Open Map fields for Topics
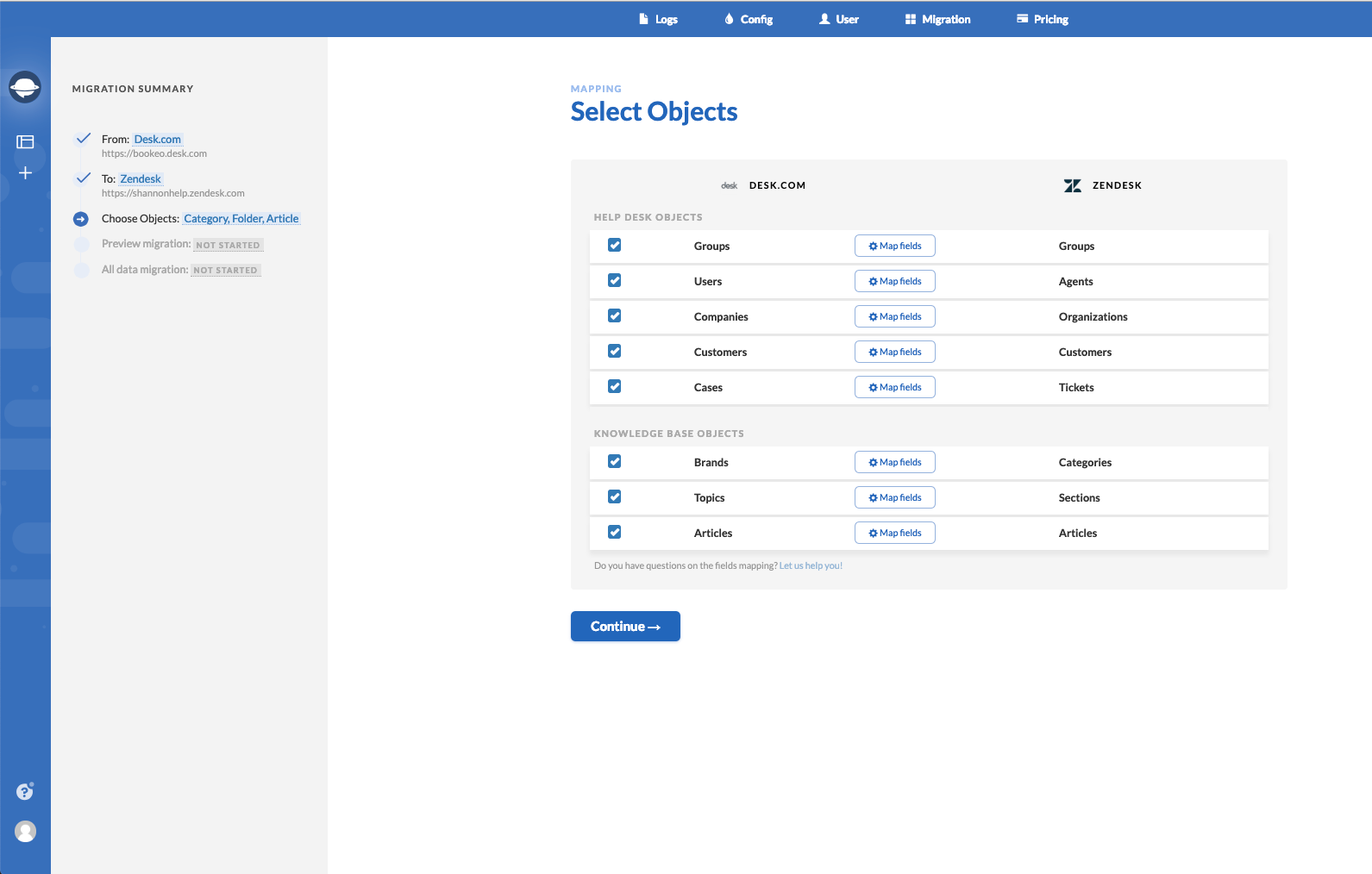 pos(895,497)
